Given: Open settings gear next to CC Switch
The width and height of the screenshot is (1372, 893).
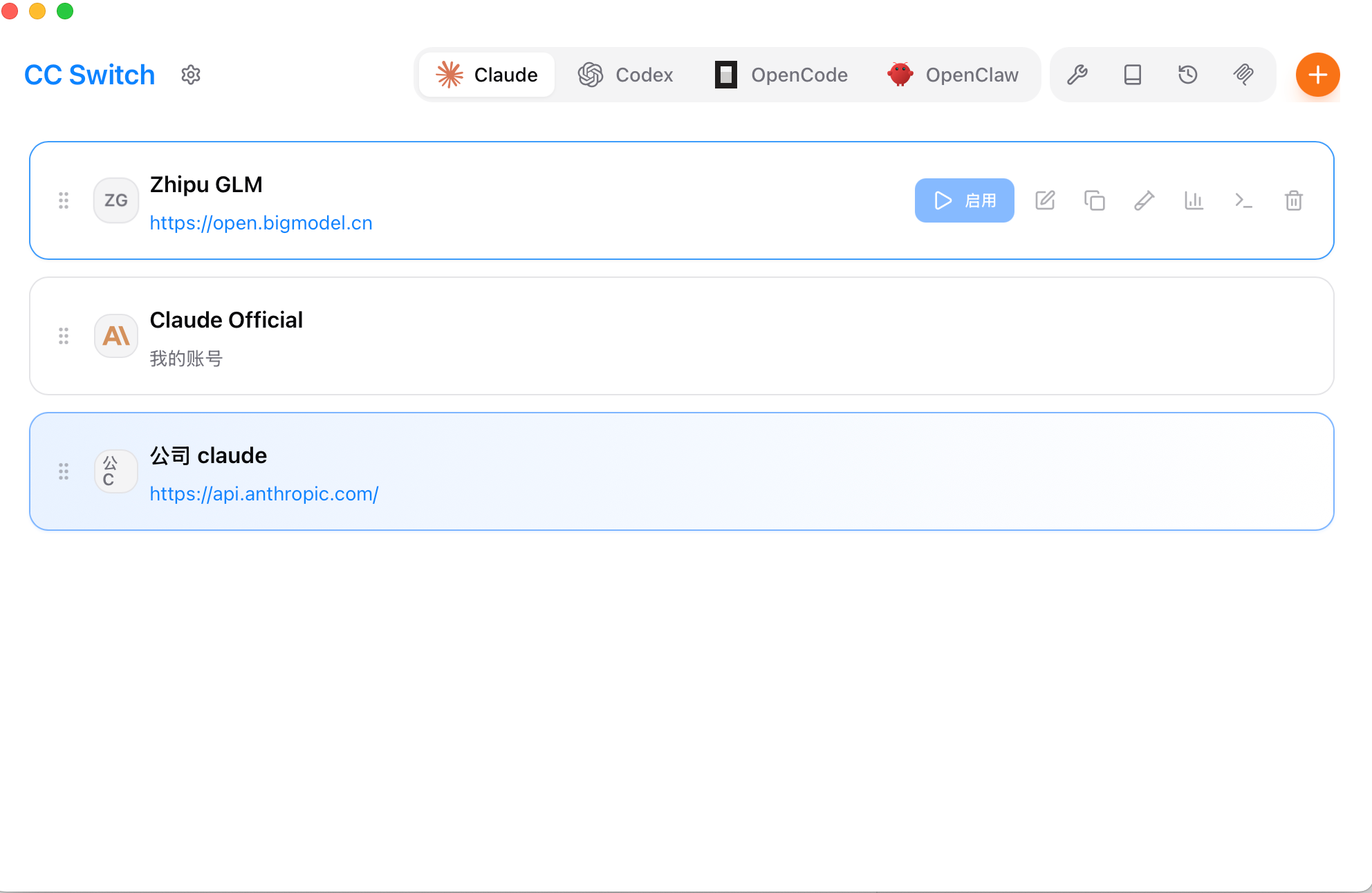Looking at the screenshot, I should pyautogui.click(x=191, y=75).
